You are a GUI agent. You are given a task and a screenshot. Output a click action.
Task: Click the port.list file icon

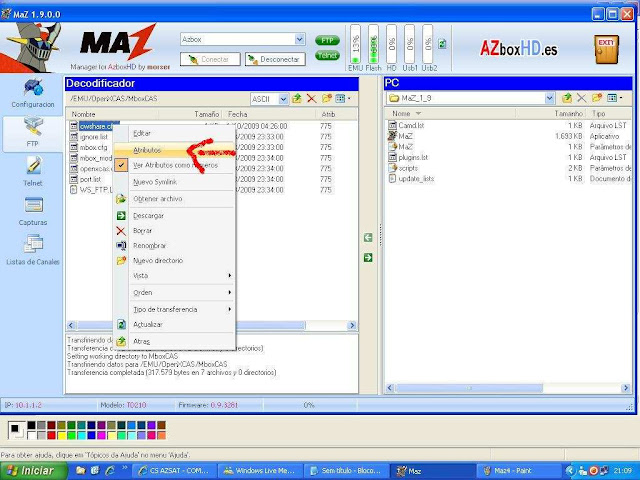pyautogui.click(x=73, y=179)
